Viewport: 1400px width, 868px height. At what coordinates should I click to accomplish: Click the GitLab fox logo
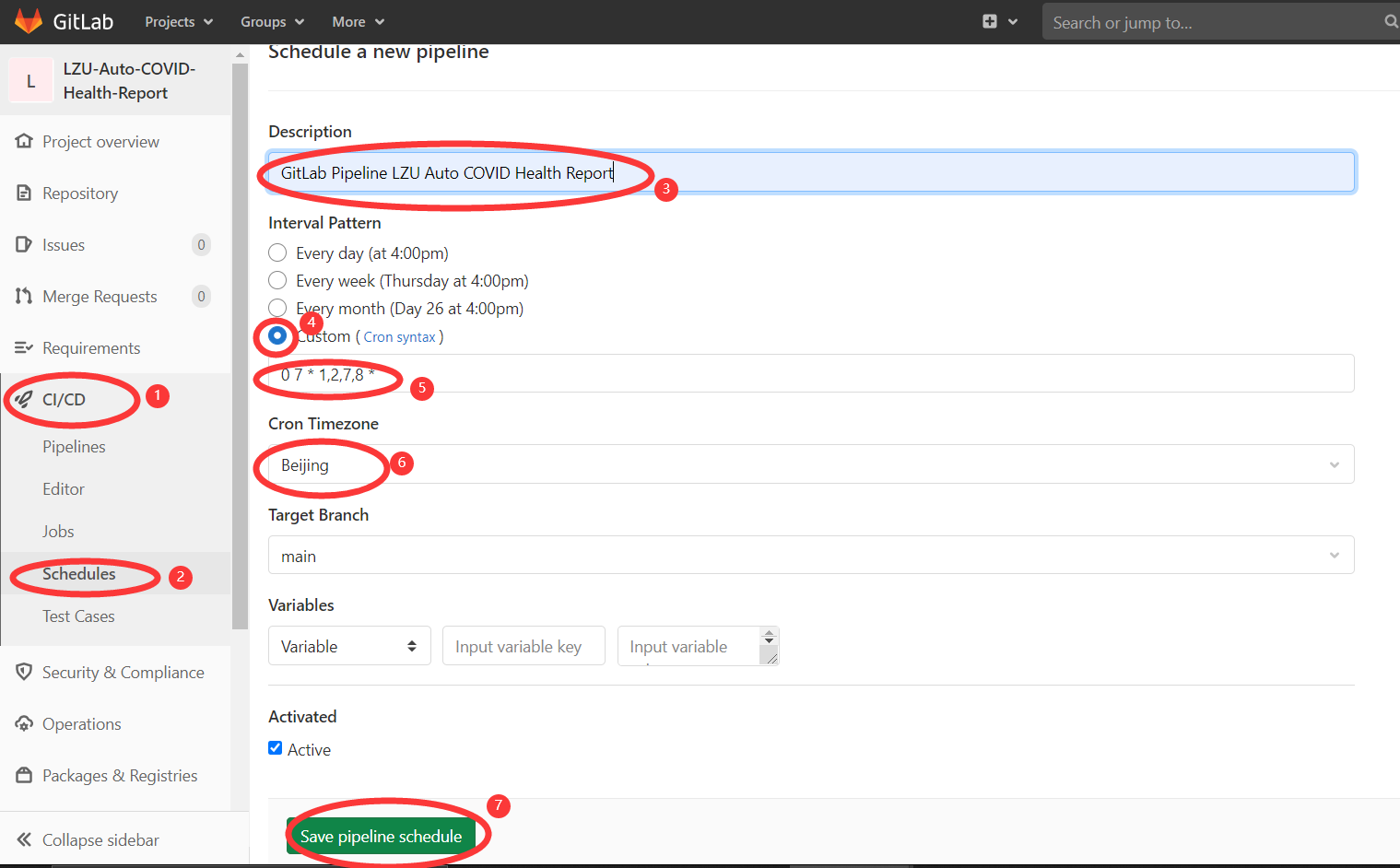[x=29, y=21]
